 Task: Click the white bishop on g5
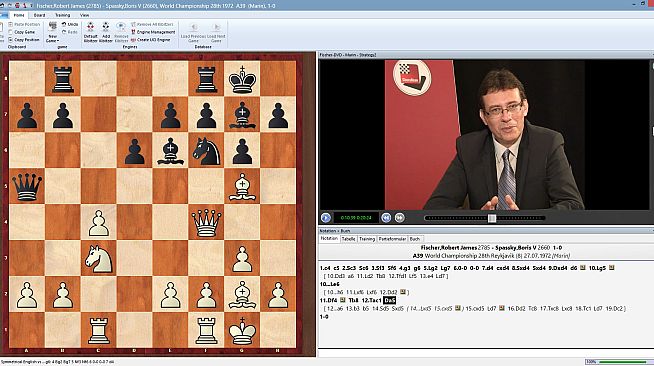pyautogui.click(x=242, y=186)
